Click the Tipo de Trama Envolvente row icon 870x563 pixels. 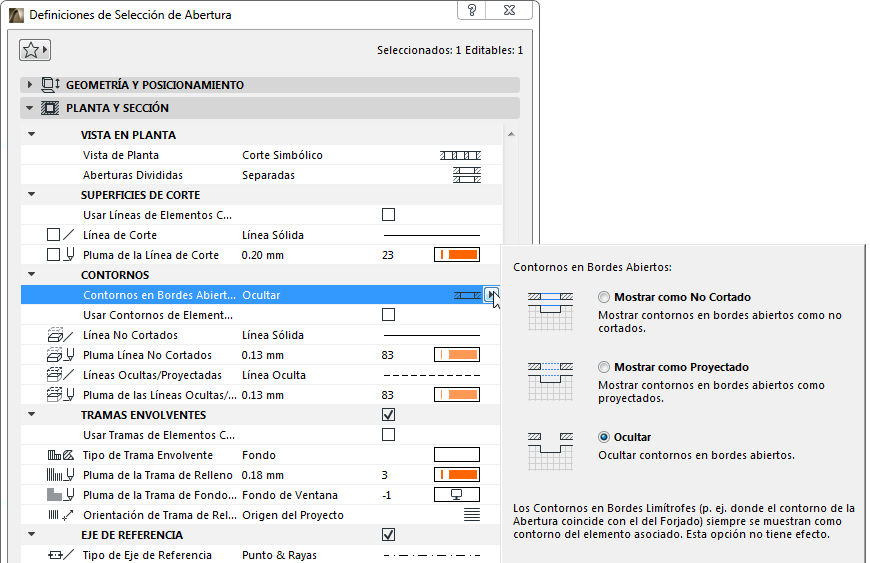[x=60, y=455]
